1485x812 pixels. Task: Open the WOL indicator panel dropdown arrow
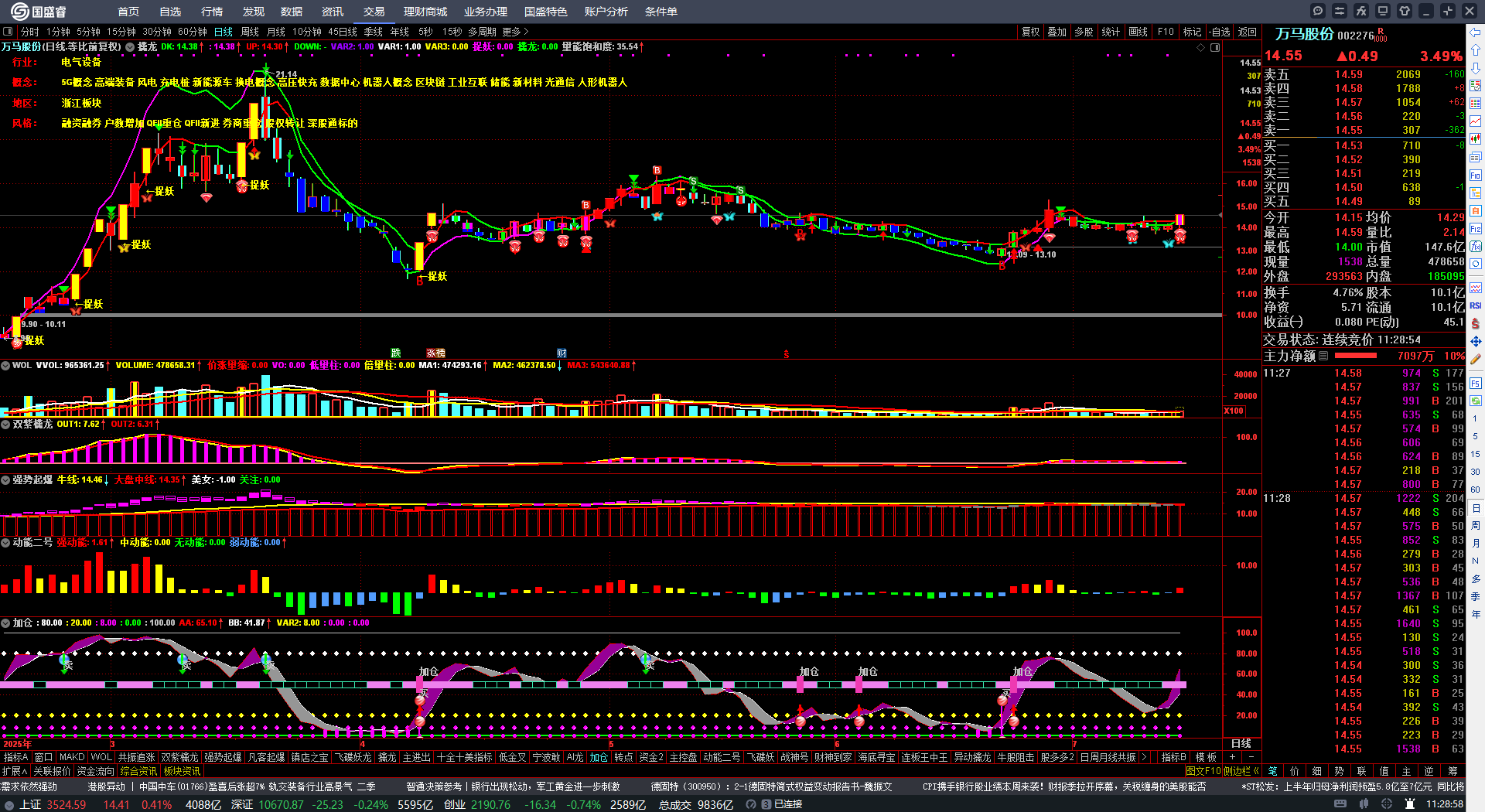(5, 365)
